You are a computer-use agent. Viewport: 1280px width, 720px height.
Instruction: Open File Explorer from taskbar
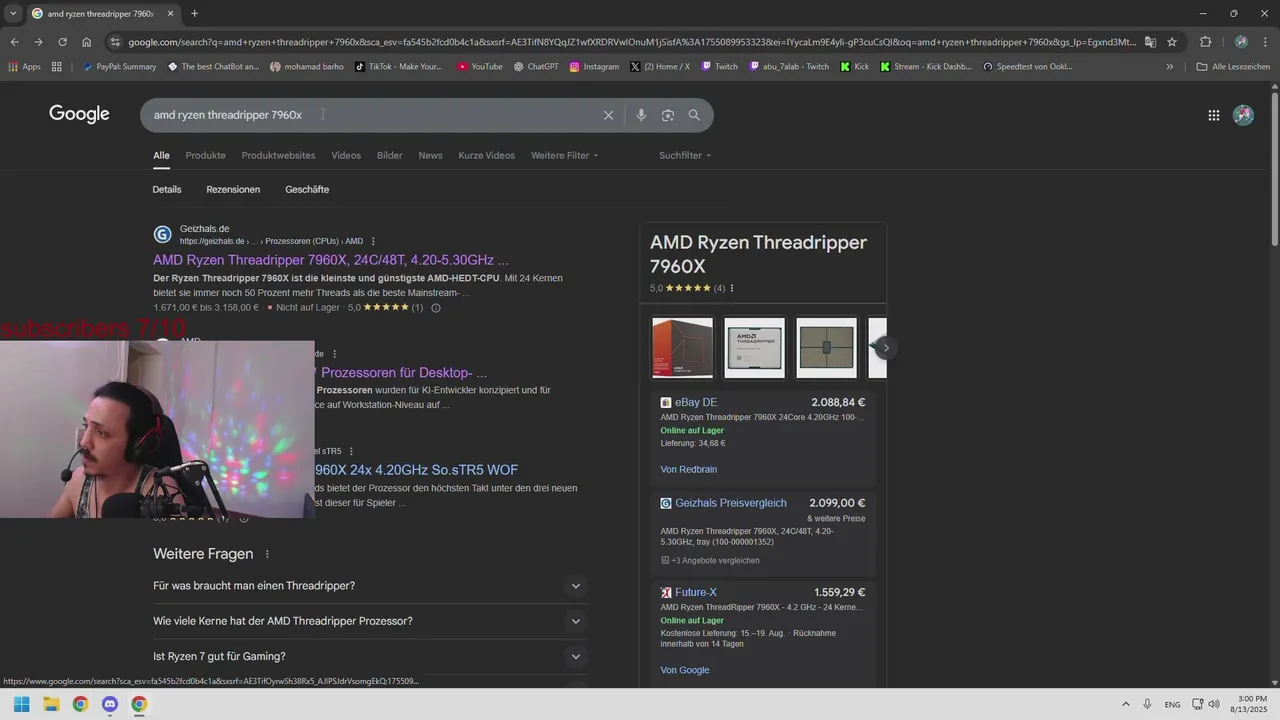tap(51, 704)
